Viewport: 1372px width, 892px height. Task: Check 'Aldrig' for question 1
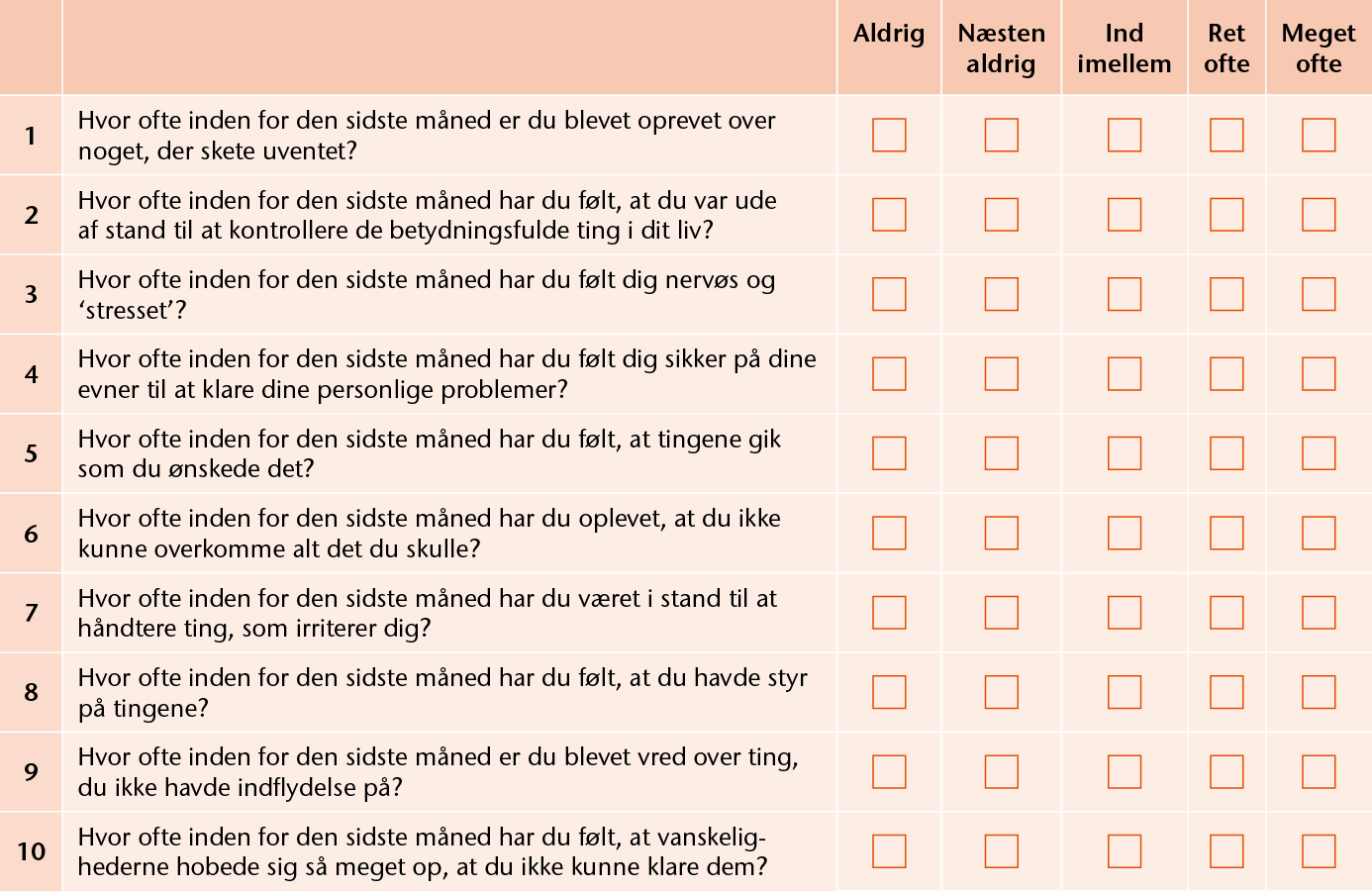[x=889, y=135]
